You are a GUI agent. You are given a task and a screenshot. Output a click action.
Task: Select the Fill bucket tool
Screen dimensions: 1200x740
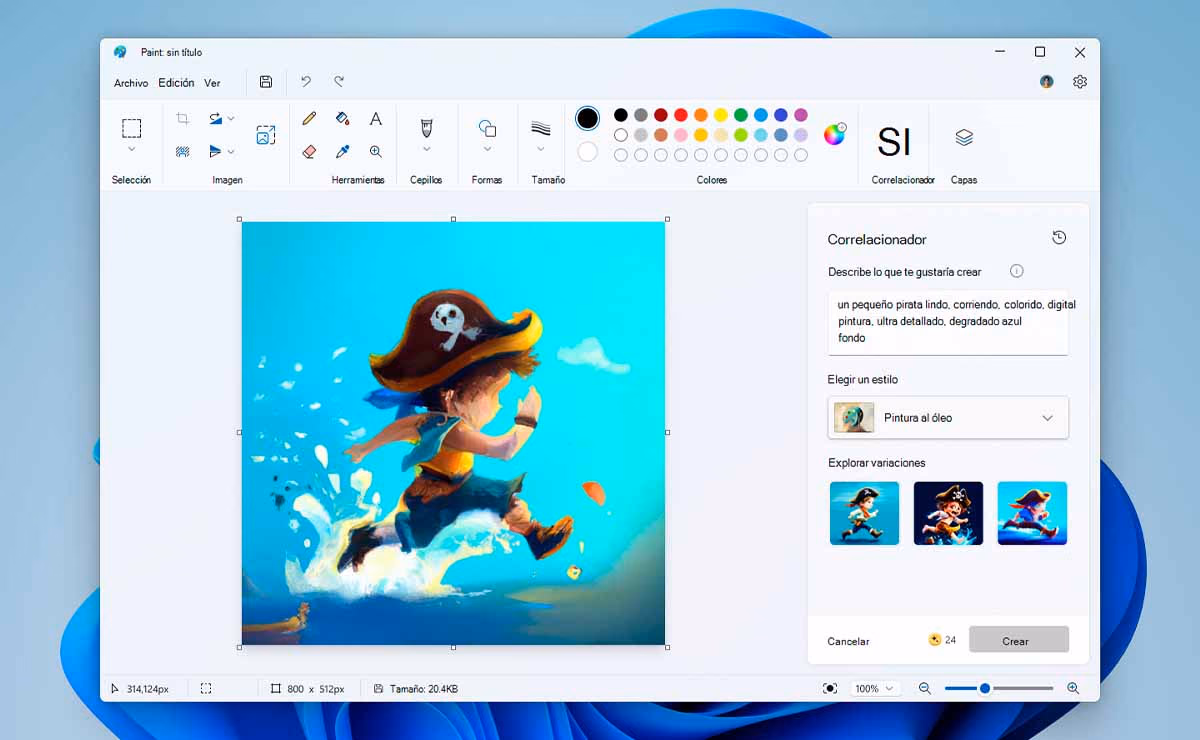(342, 118)
